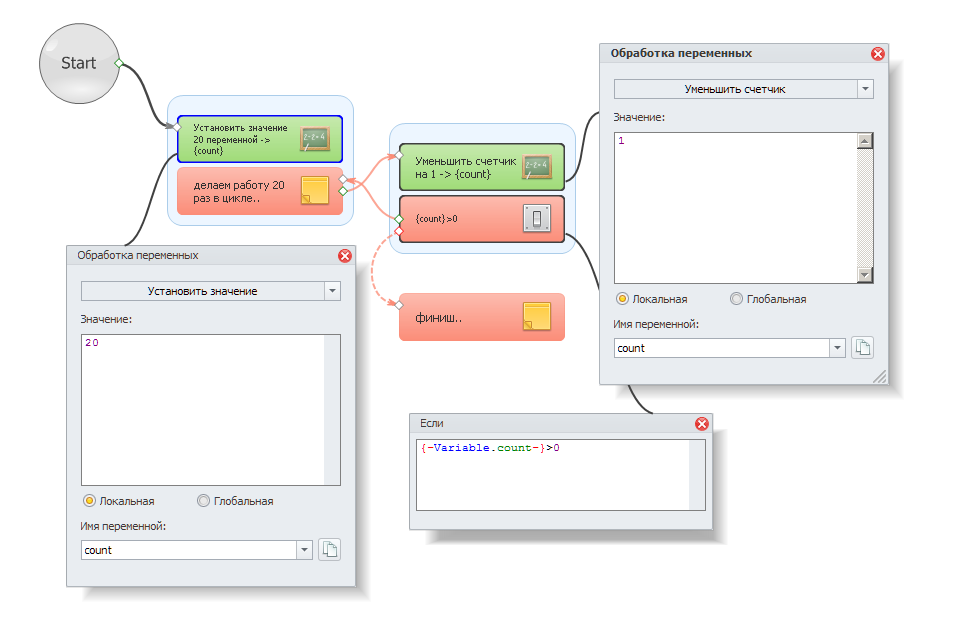Click the red false-branch connector on '{count}>0' block
960x633 pixels.
click(x=399, y=231)
